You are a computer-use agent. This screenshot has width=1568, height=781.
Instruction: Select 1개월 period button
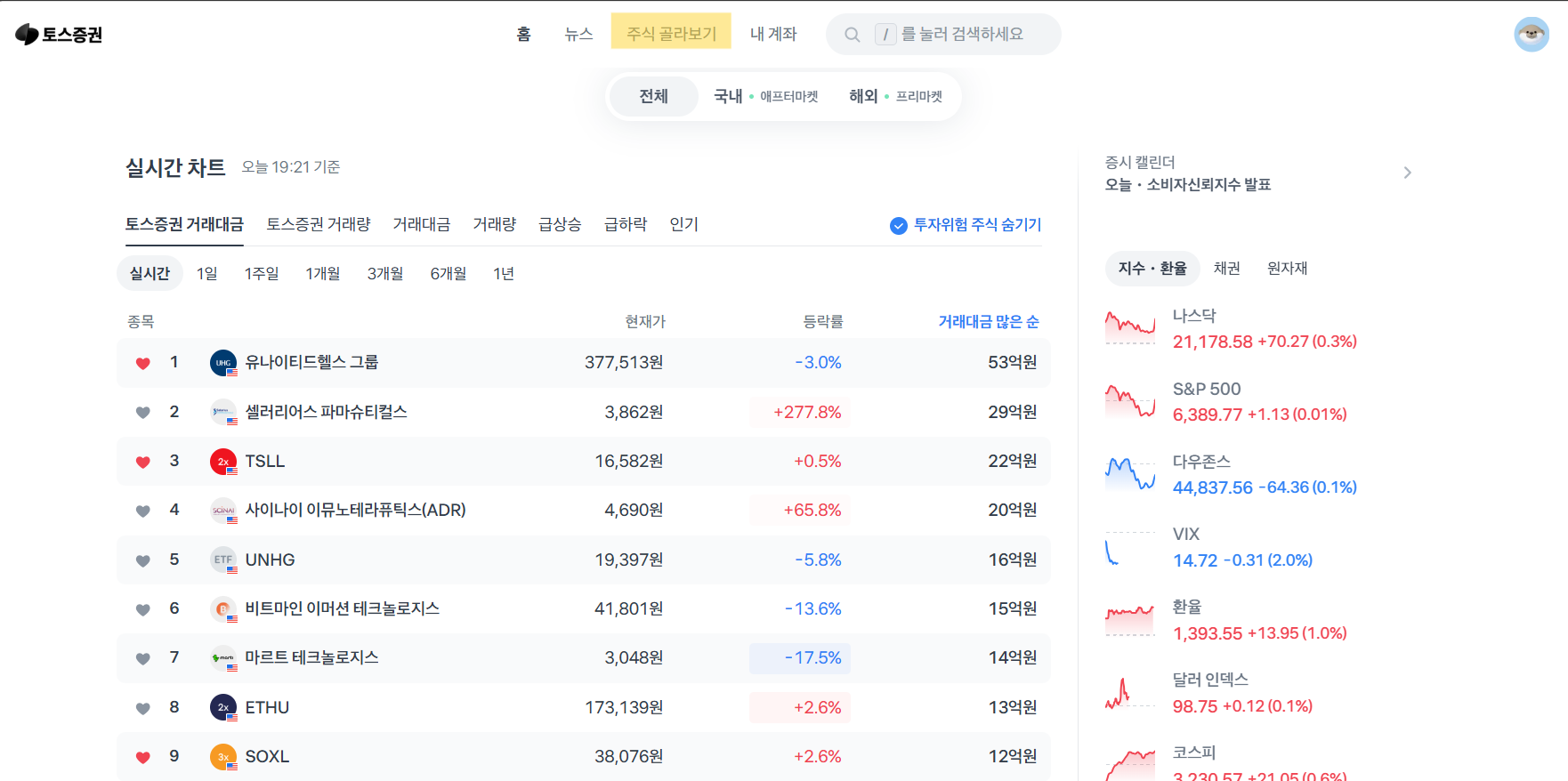tap(323, 273)
